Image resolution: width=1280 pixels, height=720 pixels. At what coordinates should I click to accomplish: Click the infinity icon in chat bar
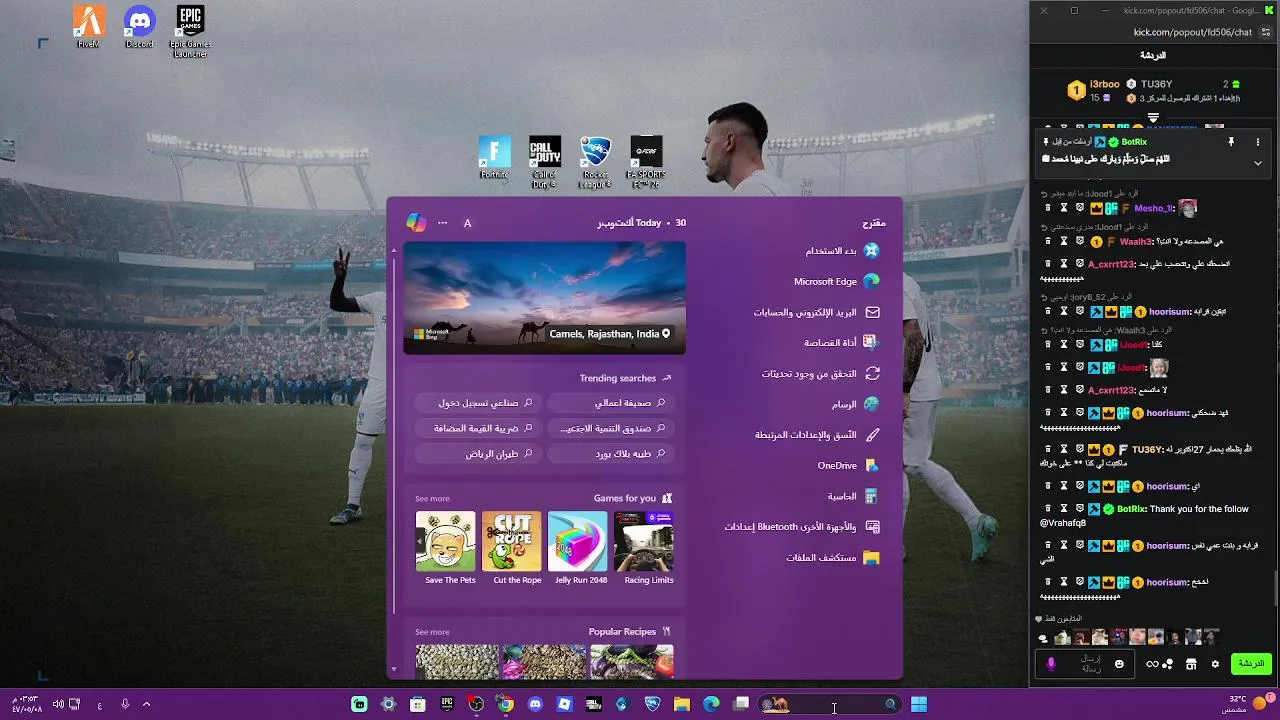point(1152,664)
